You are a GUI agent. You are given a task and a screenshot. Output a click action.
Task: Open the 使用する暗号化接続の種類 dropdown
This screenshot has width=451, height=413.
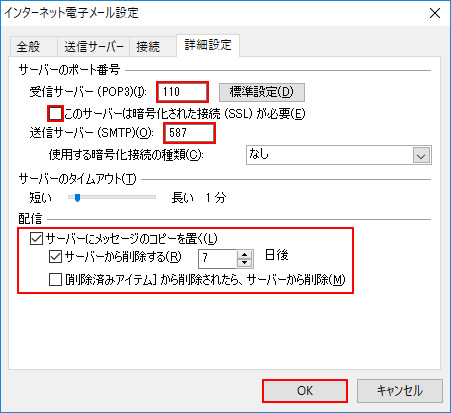coord(339,155)
